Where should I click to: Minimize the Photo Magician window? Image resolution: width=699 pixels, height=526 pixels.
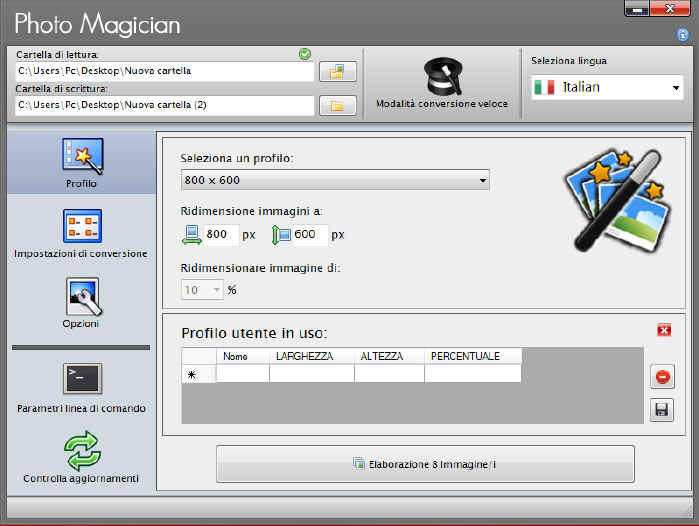637,8
